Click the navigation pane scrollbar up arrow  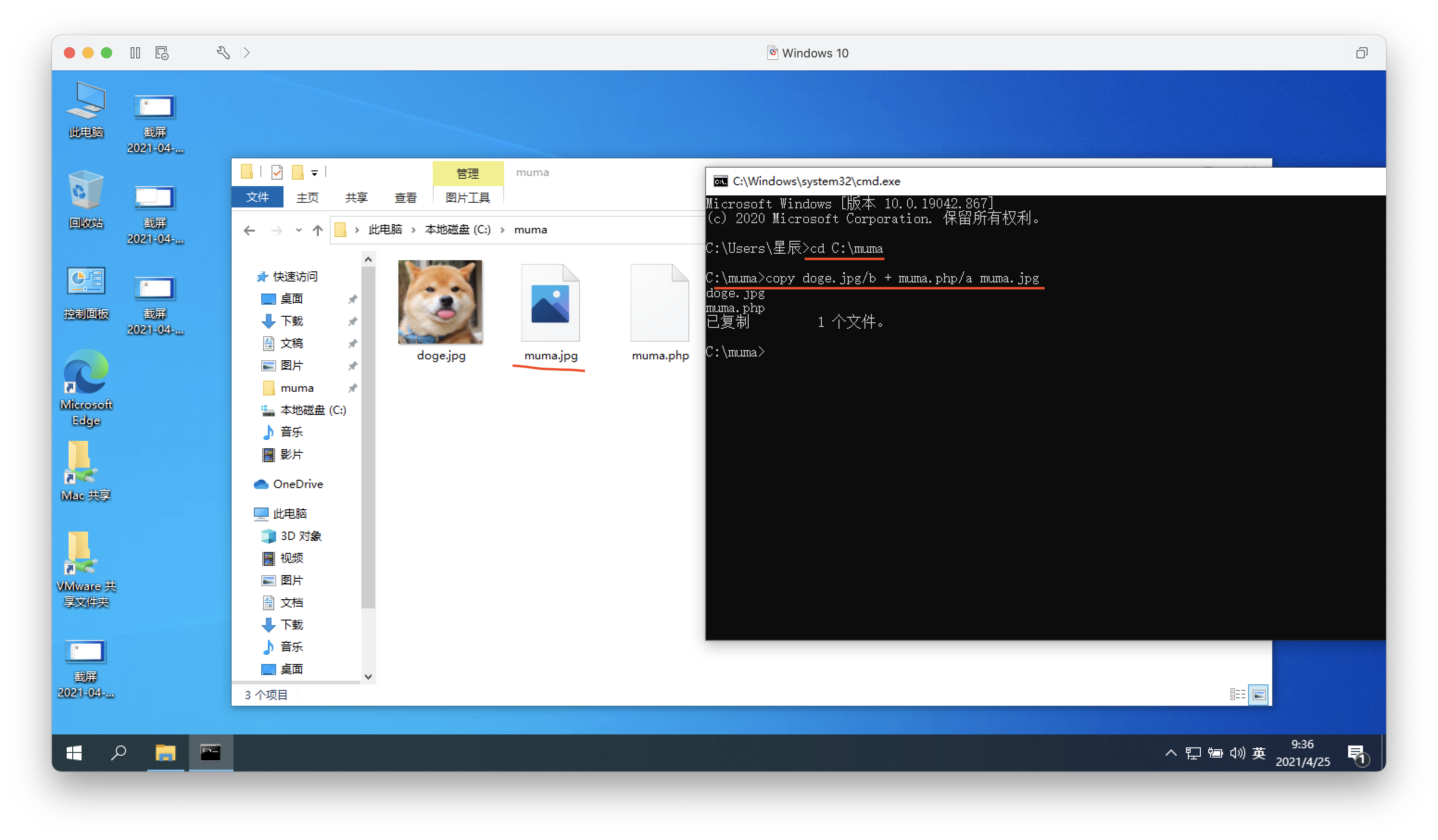pyautogui.click(x=369, y=260)
